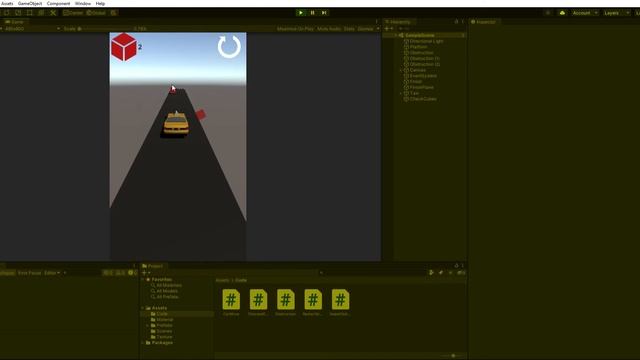Collapse the Favorites section in the Project panel
The width and height of the screenshot is (640, 360).
143,280
